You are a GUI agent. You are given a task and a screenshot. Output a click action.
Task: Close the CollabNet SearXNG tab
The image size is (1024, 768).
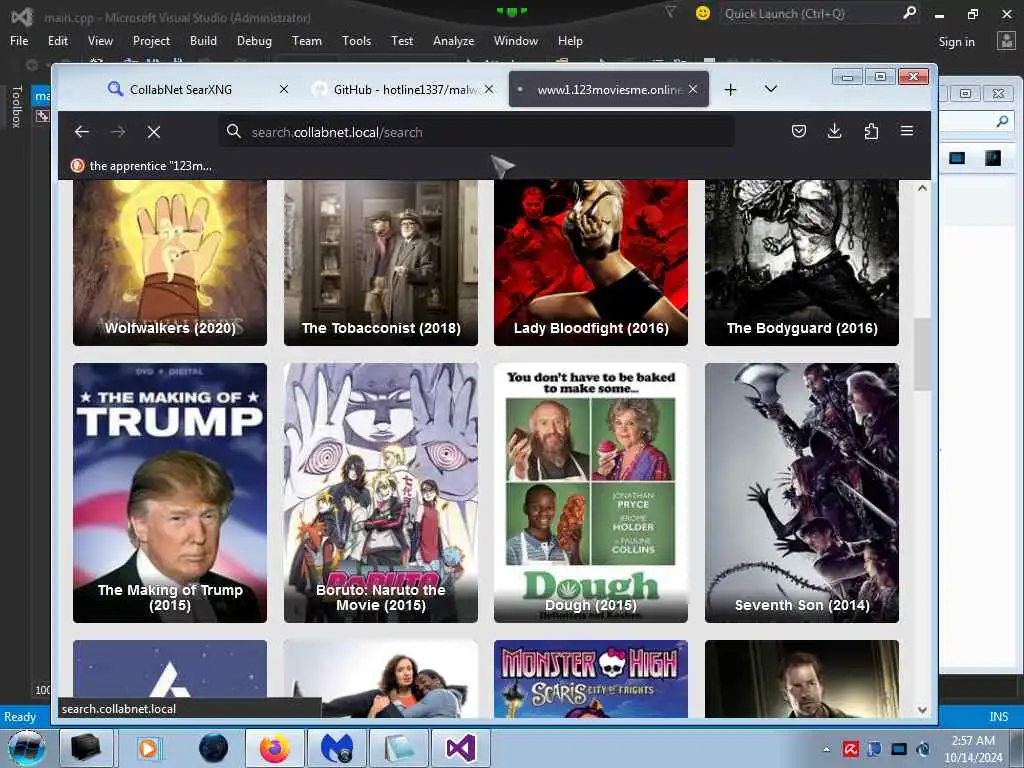pos(284,89)
